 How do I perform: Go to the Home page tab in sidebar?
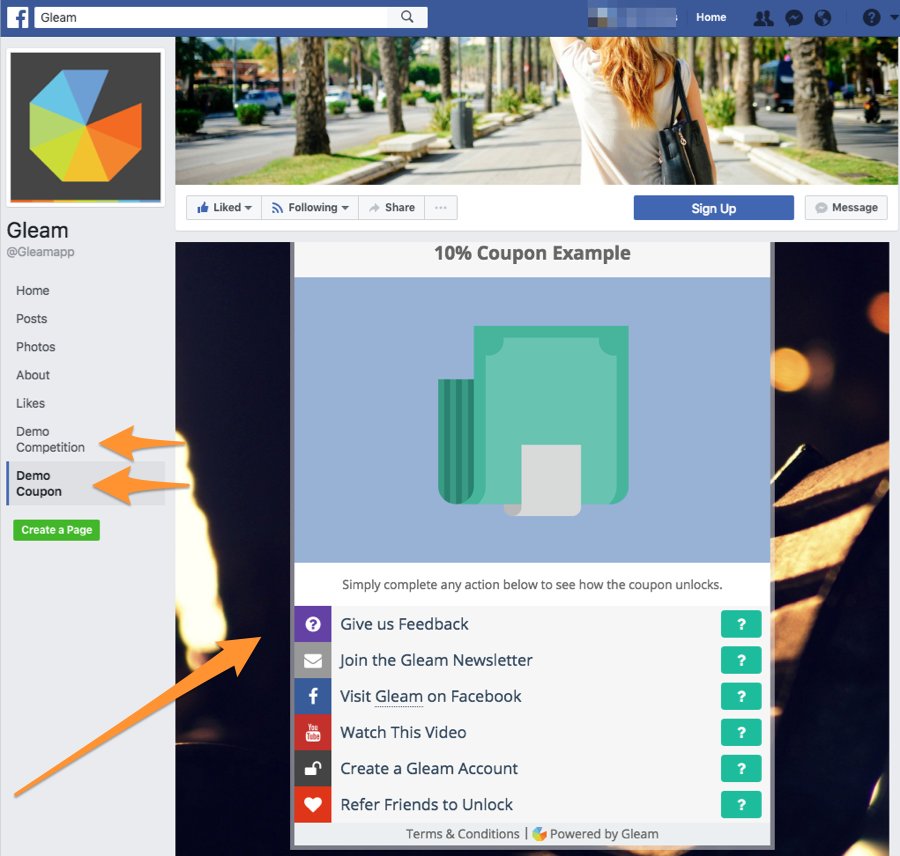tap(33, 291)
